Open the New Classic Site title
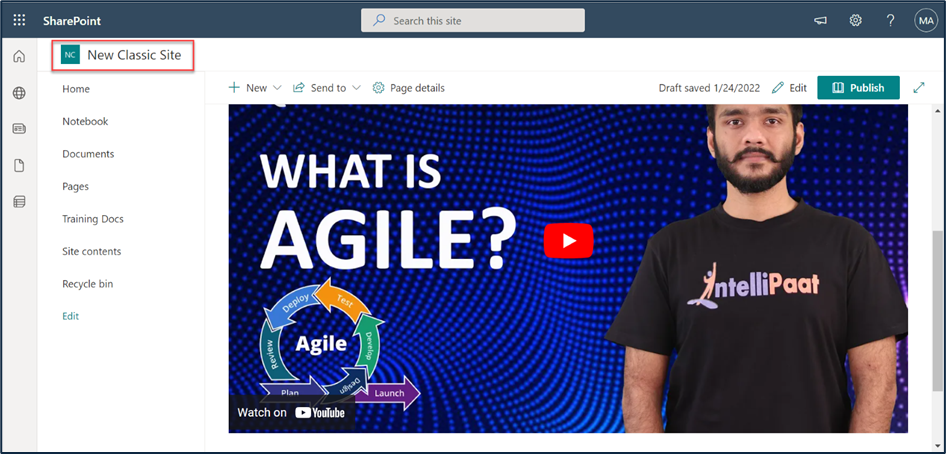The image size is (946, 454). [x=134, y=55]
